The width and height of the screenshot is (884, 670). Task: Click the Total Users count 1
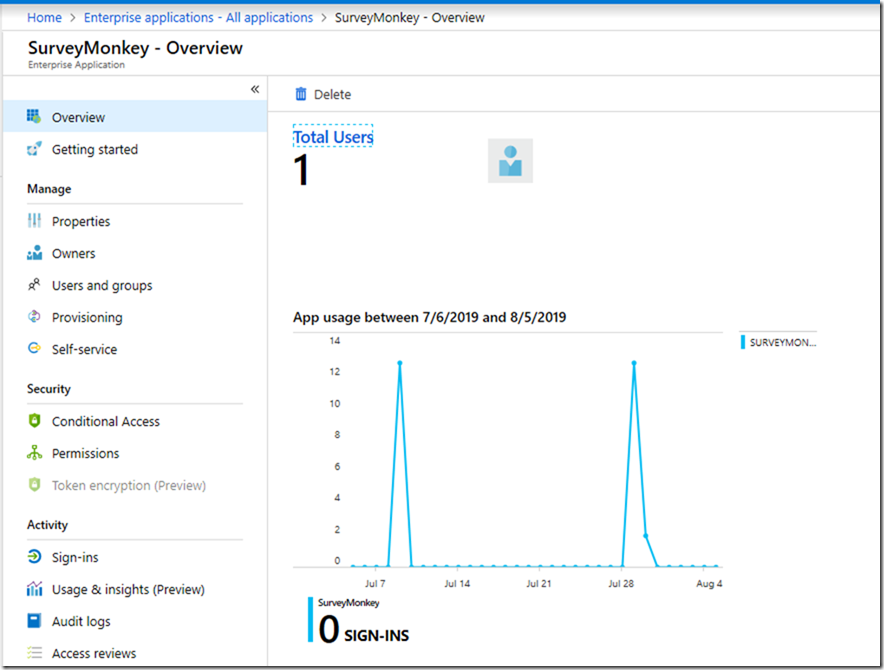(302, 170)
